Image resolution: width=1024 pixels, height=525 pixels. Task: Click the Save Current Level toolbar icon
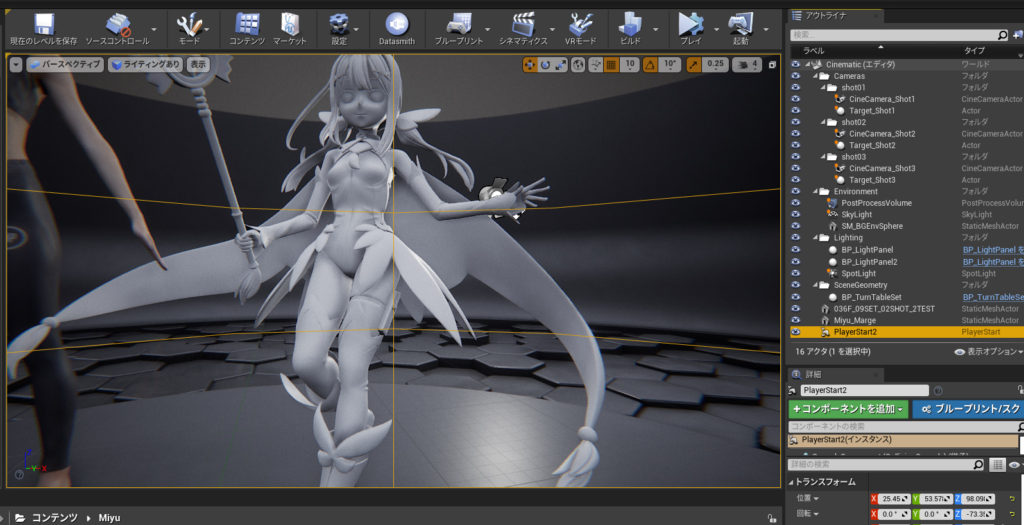(43, 24)
